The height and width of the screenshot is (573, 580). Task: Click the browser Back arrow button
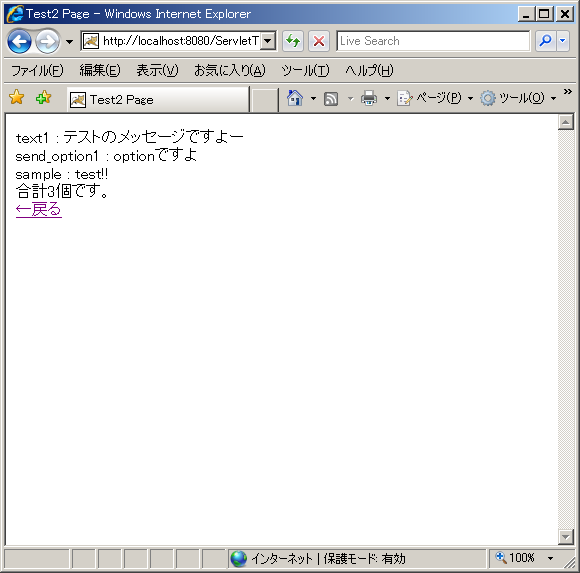[19, 41]
